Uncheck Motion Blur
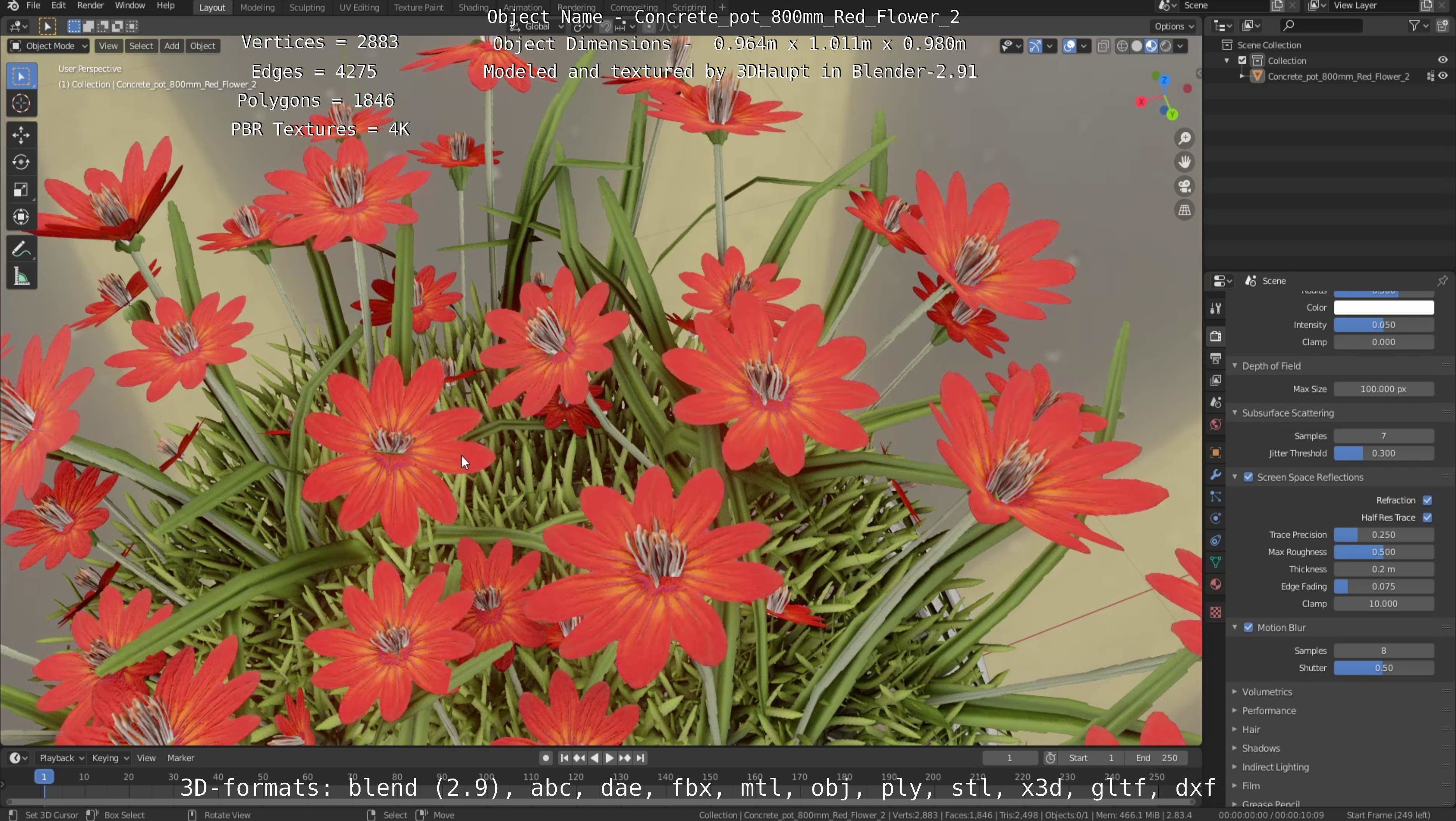The height and width of the screenshot is (821, 1456). [x=1249, y=627]
